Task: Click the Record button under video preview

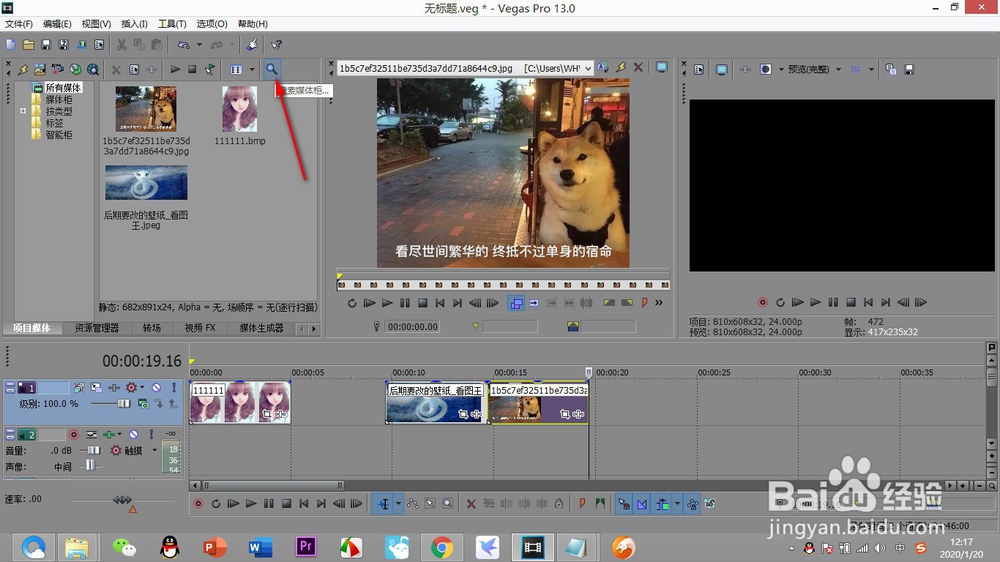Action: tap(762, 302)
